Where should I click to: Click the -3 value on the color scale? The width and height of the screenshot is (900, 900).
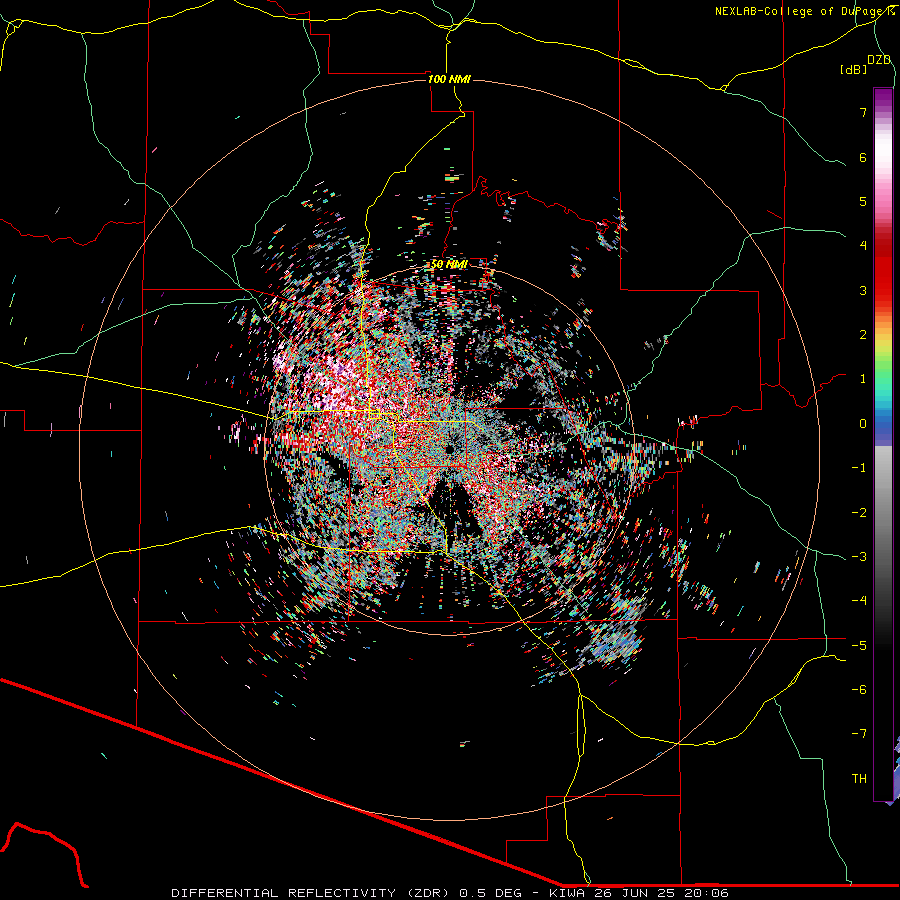click(x=859, y=557)
